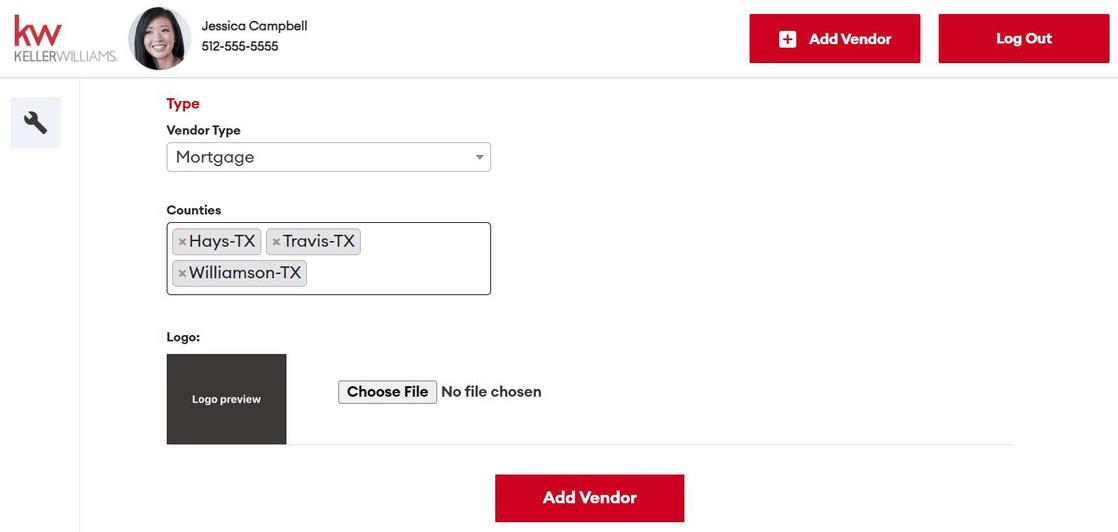Open the tools wrench sidebar icon
This screenshot has width=1118, height=532.
click(36, 123)
